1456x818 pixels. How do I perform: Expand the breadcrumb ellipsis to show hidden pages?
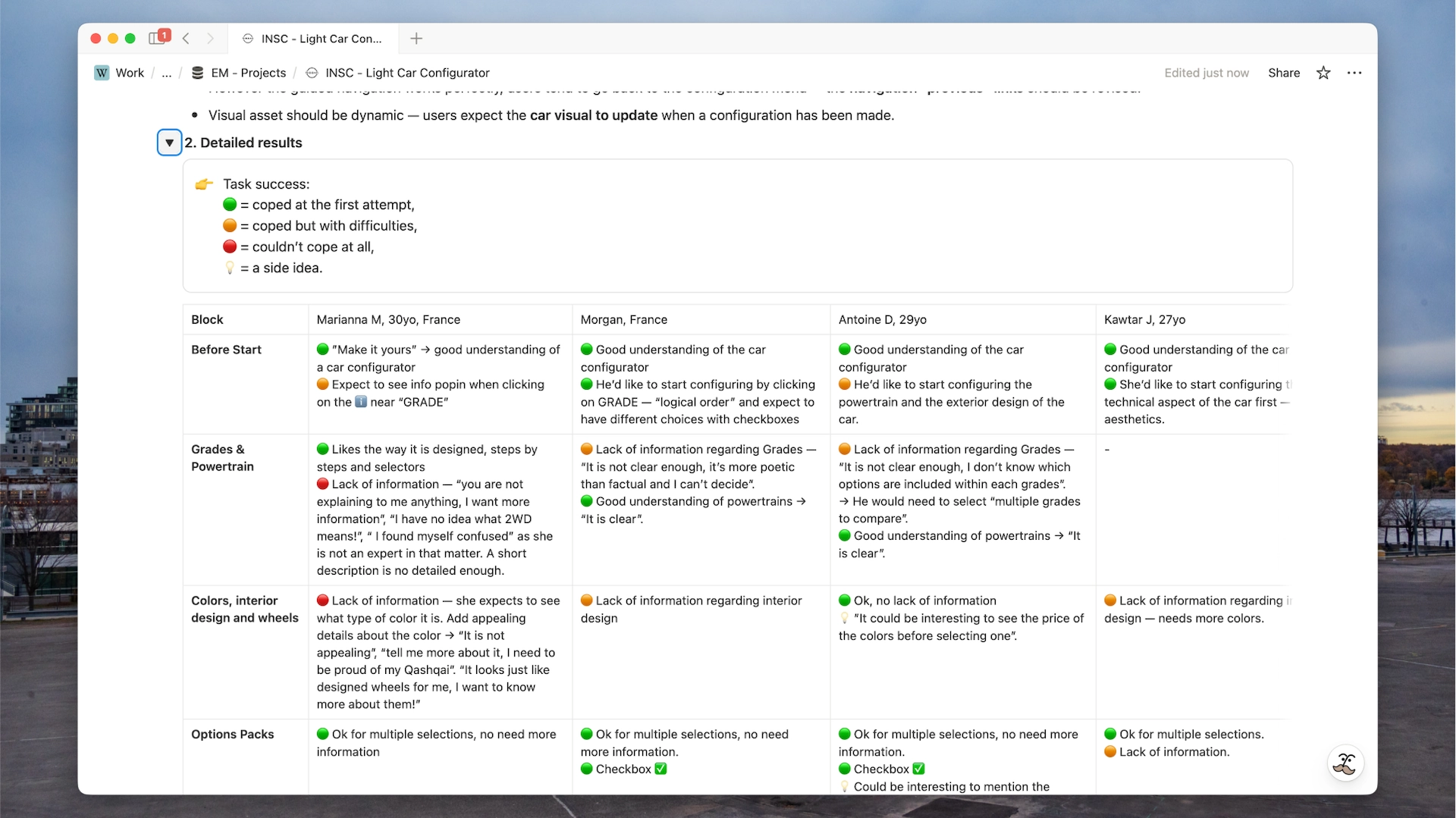[x=166, y=73]
